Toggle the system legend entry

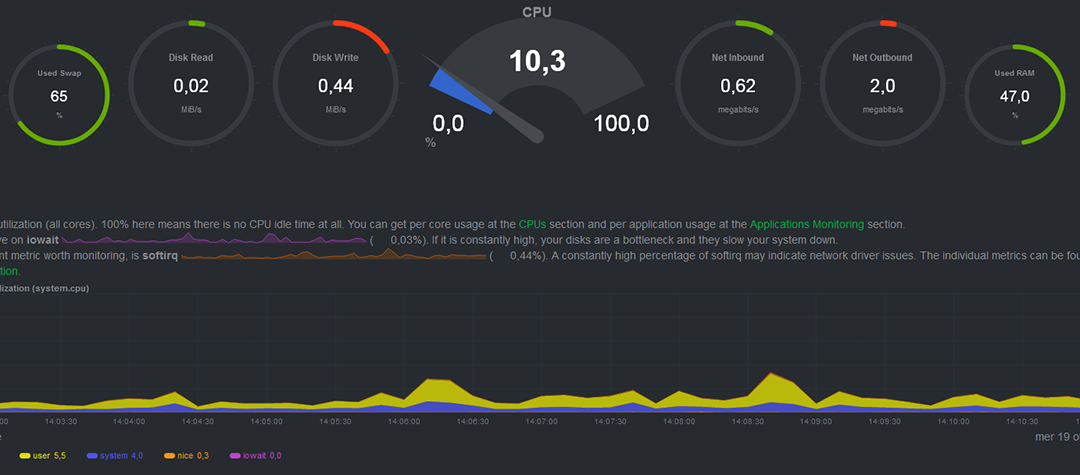pyautogui.click(x=115, y=456)
